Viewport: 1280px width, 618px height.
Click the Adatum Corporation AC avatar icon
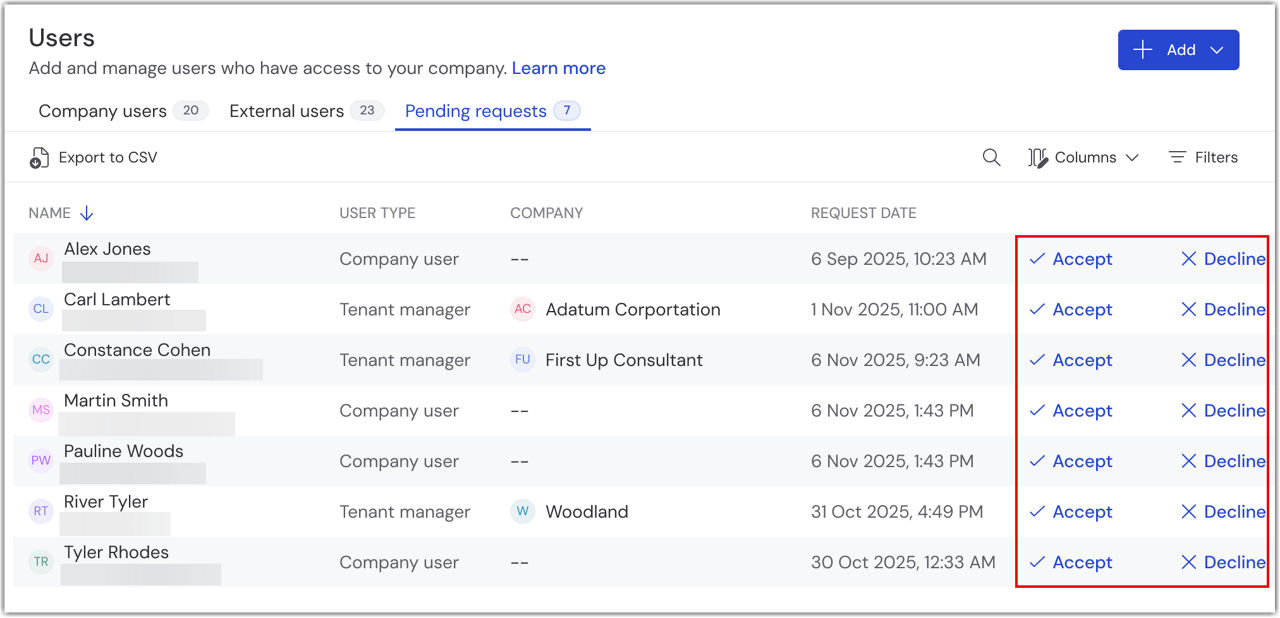[x=522, y=310]
